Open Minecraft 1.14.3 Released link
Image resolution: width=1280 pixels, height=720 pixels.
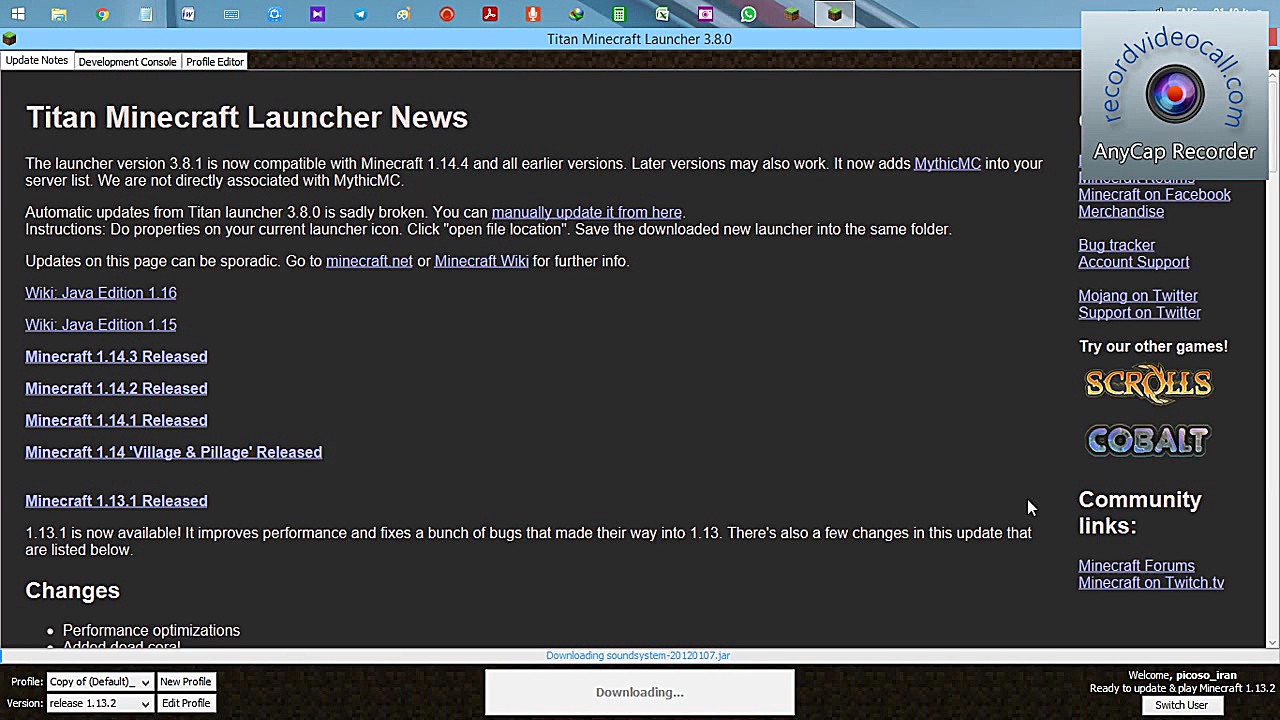[x=116, y=357]
